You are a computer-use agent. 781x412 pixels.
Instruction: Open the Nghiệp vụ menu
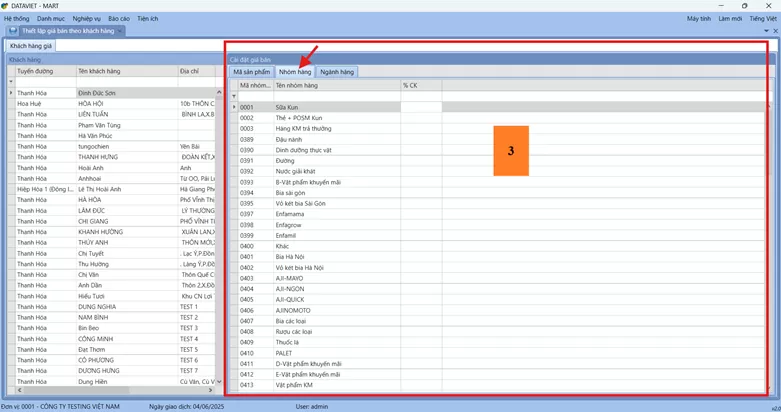click(87, 18)
